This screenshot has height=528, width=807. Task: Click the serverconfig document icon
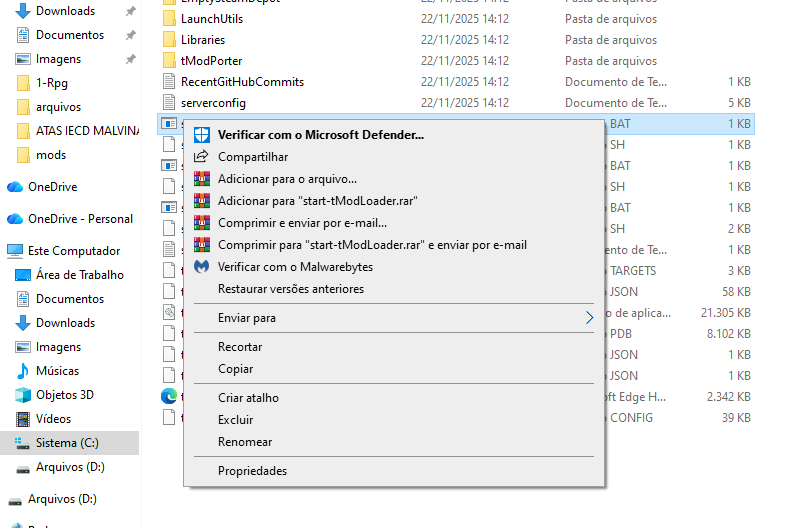point(169,102)
